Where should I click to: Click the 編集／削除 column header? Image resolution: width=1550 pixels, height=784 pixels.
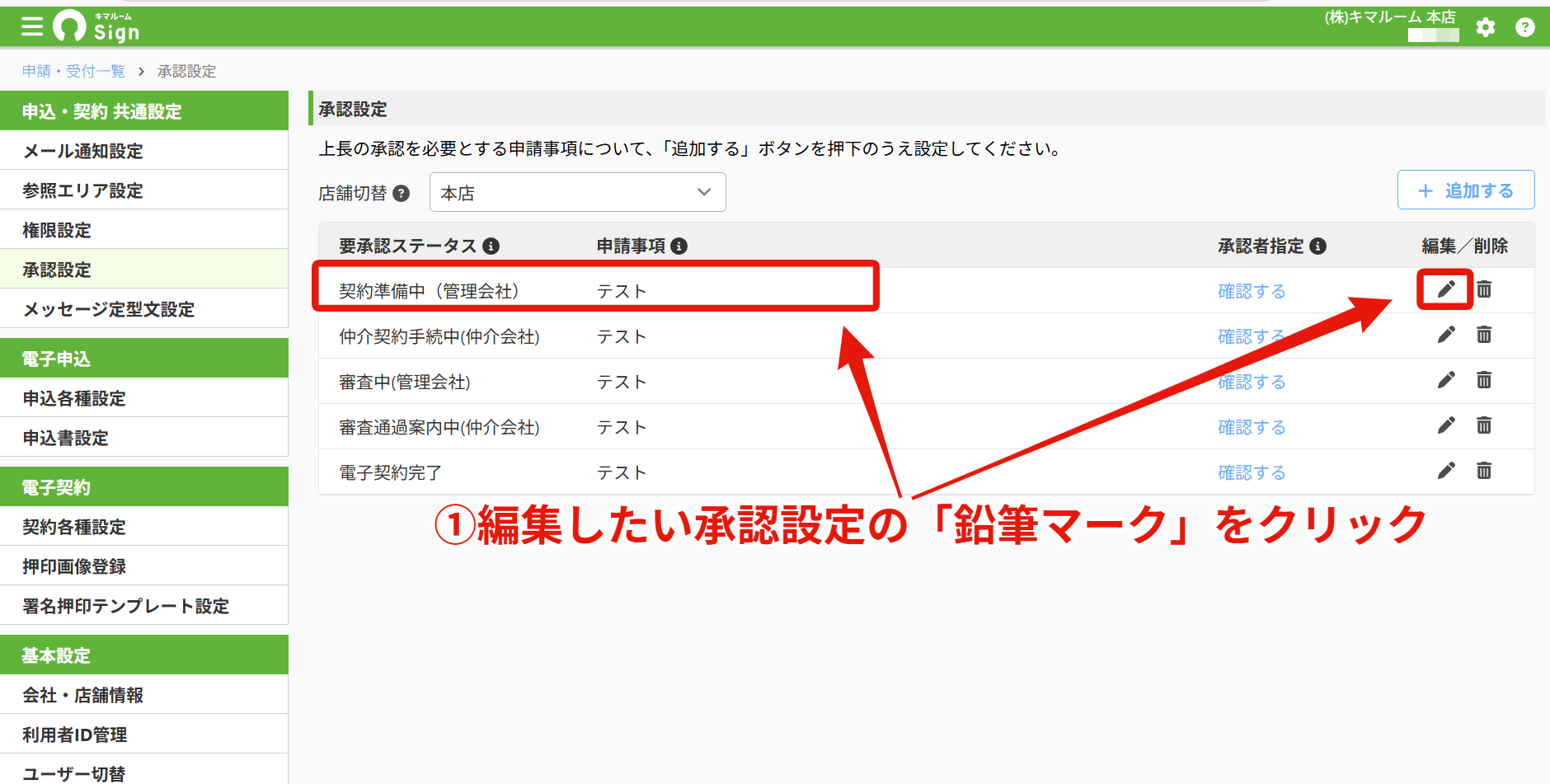[1465, 246]
